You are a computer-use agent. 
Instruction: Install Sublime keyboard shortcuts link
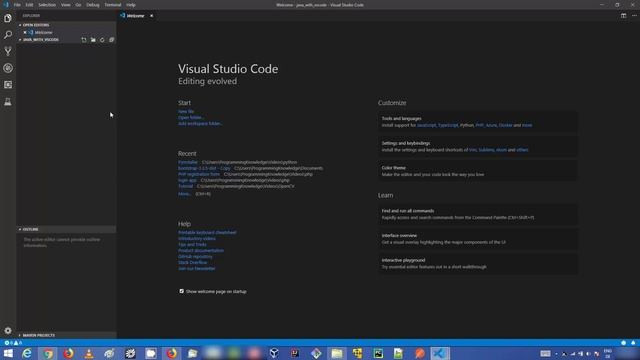tap(486, 150)
